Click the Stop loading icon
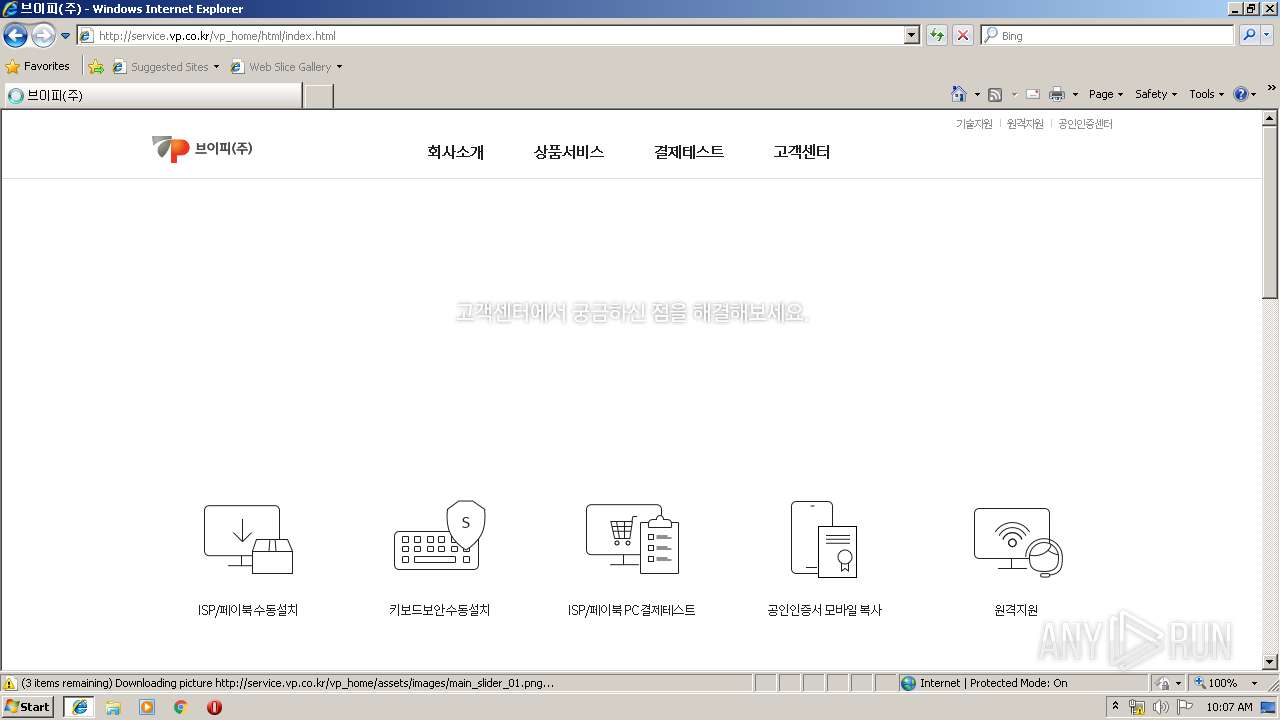This screenshot has width=1280, height=720. point(962,36)
